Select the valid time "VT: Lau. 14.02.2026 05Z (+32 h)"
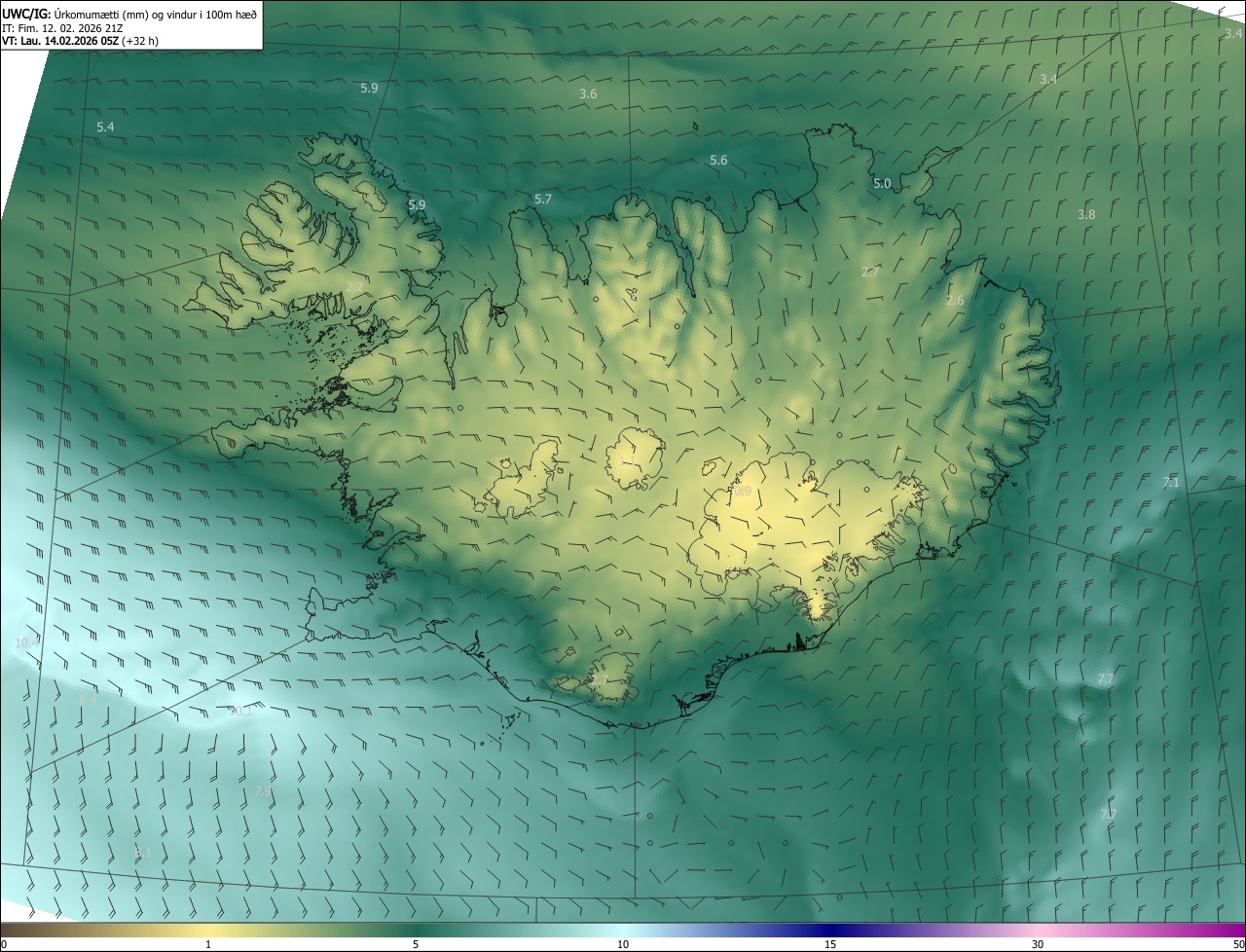The image size is (1246, 952). [x=81, y=41]
